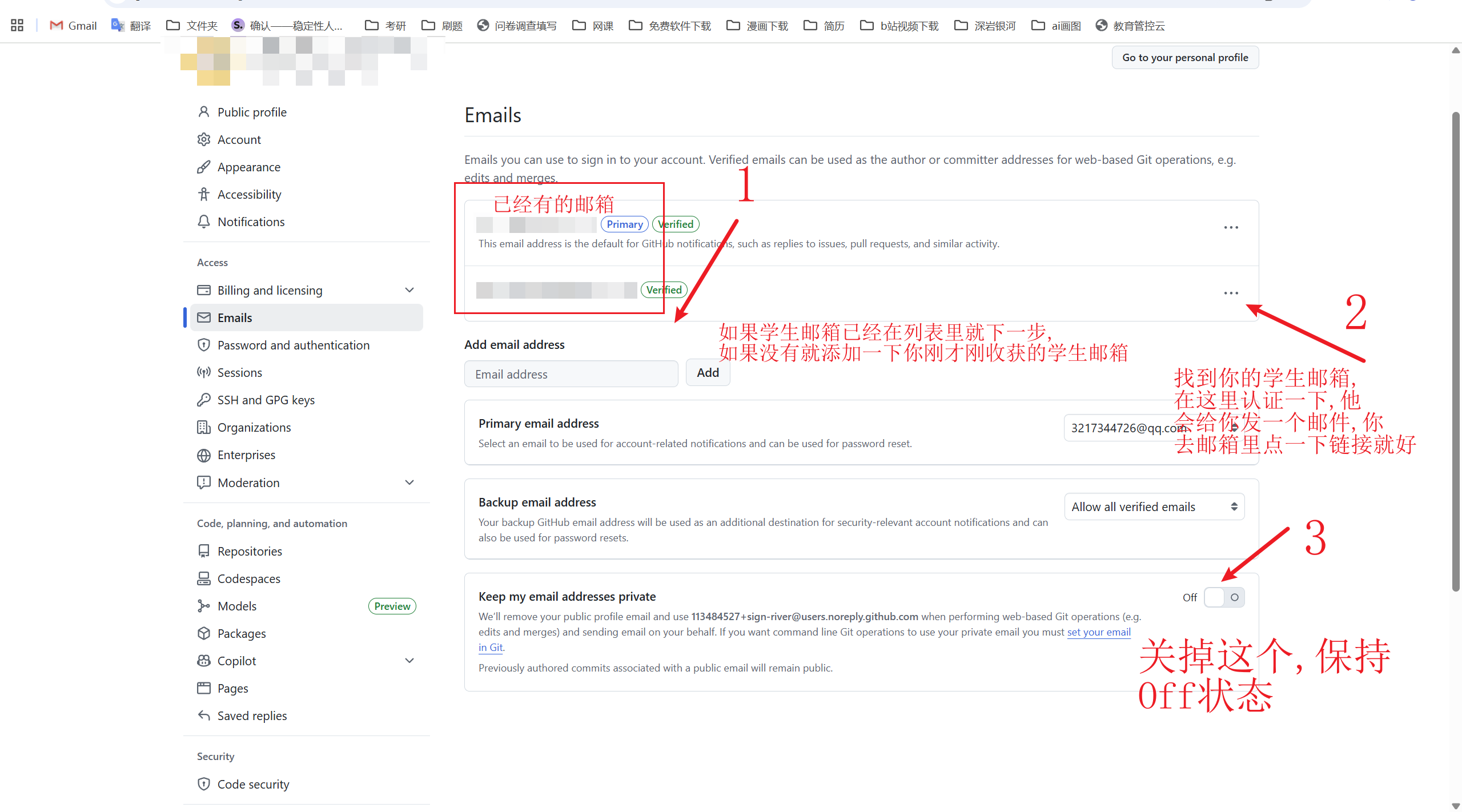This screenshot has height=812, width=1462.
Task: Click the Email address input field
Action: pyautogui.click(x=571, y=373)
